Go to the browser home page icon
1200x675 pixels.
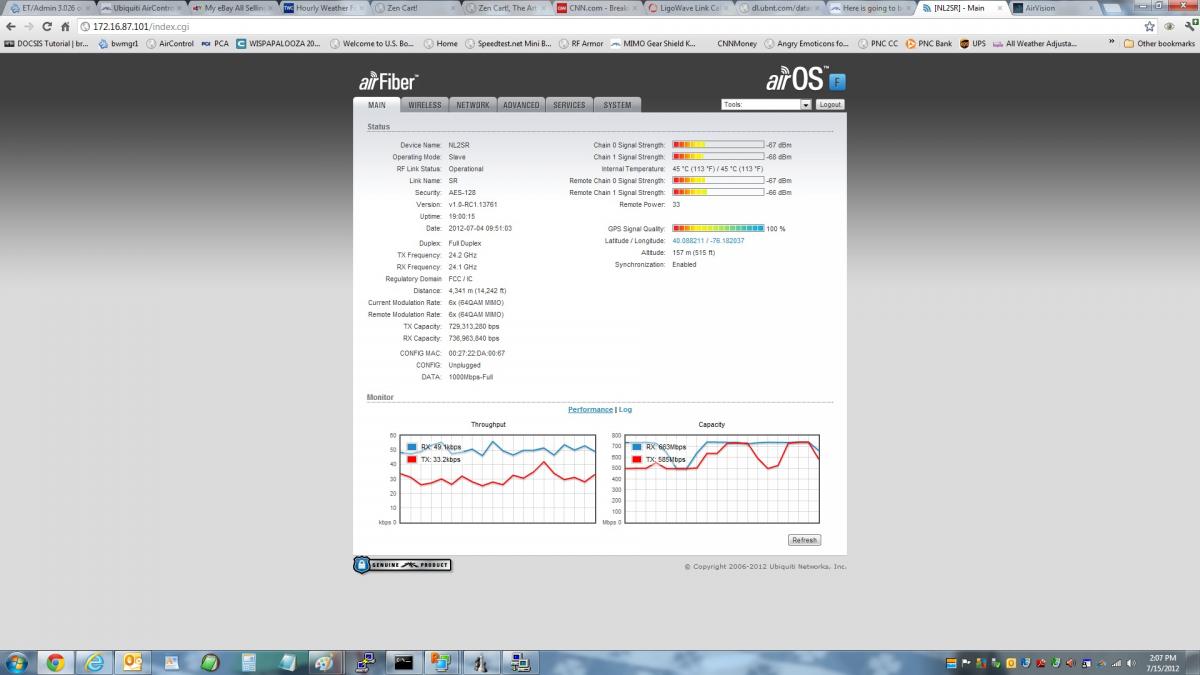(x=65, y=27)
